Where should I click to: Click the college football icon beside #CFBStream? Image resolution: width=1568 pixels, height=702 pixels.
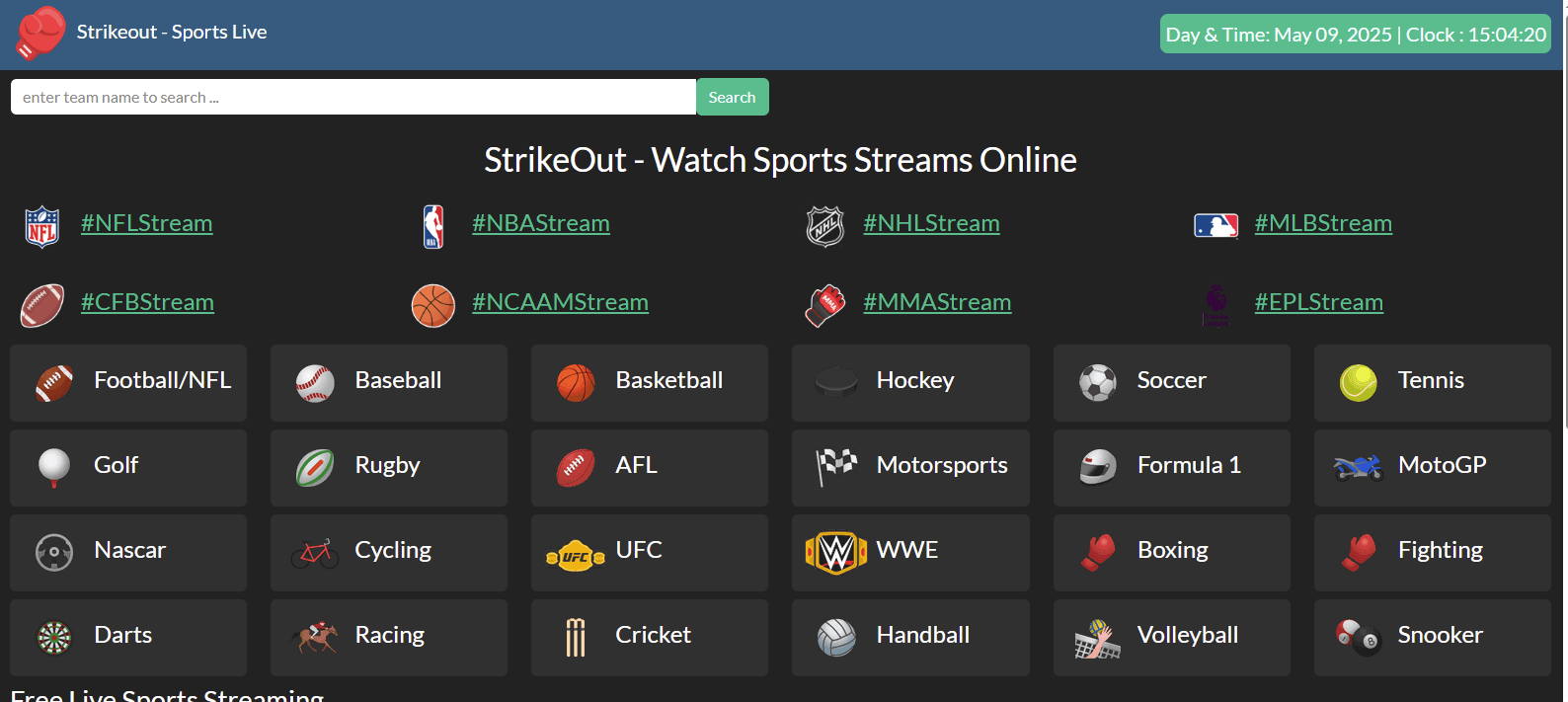click(x=42, y=306)
